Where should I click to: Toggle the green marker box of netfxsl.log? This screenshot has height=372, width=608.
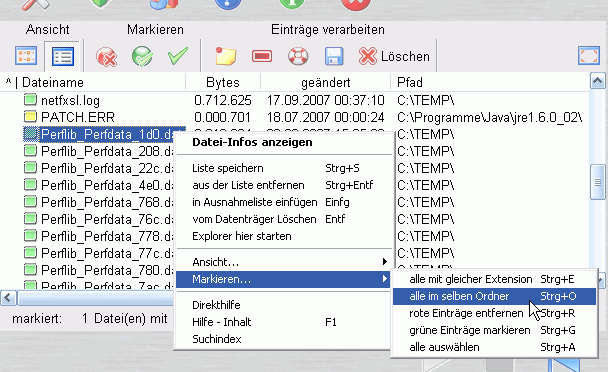tap(30, 100)
